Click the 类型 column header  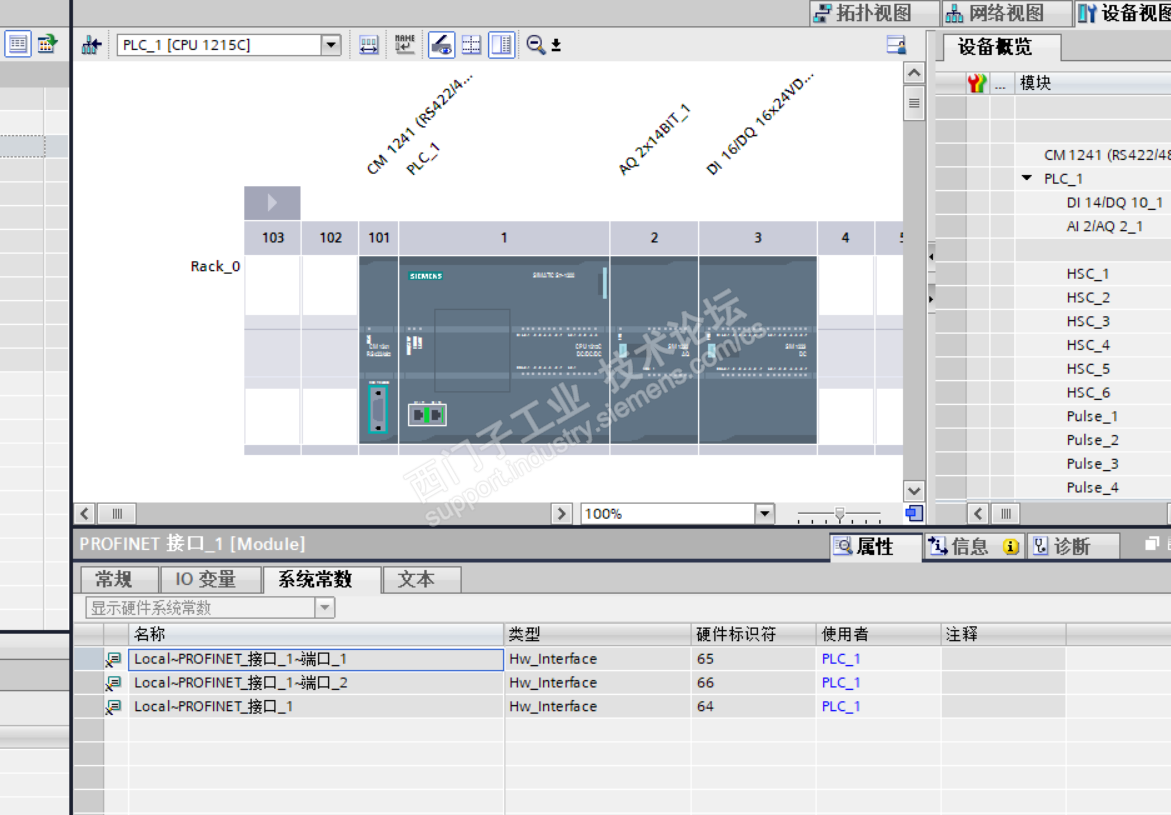[x=597, y=634]
